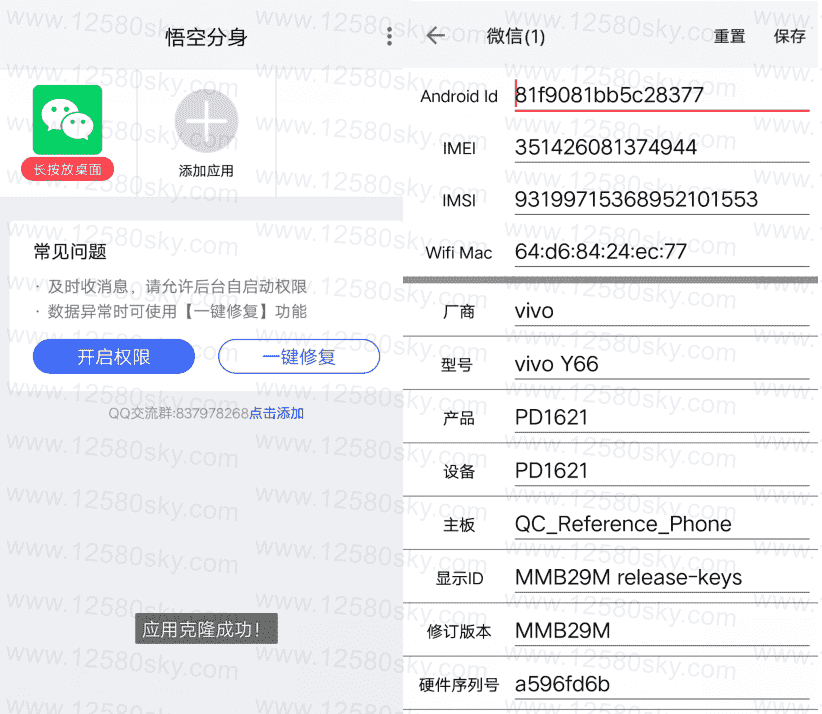Screen dimensions: 822x714
Task: Edit the IMSI field value
Action: (662, 199)
